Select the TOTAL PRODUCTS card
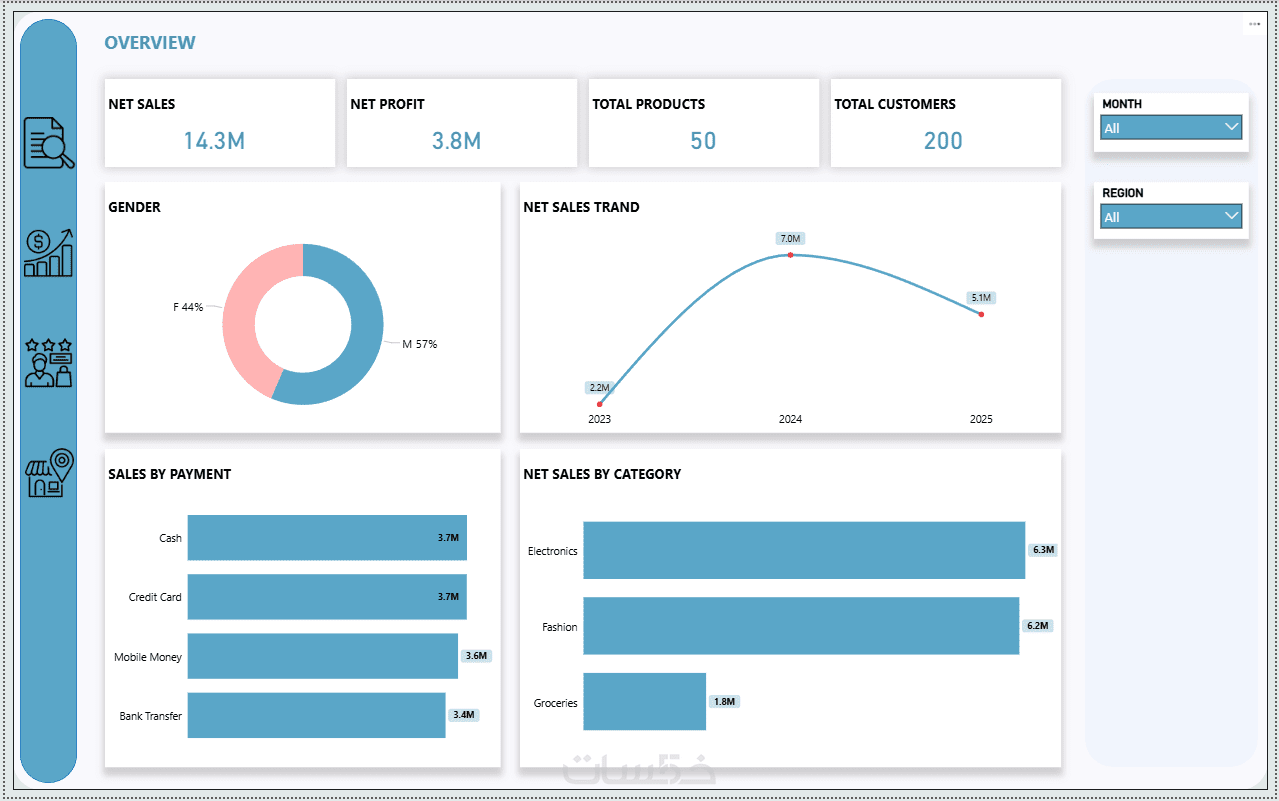 pyautogui.click(x=704, y=123)
